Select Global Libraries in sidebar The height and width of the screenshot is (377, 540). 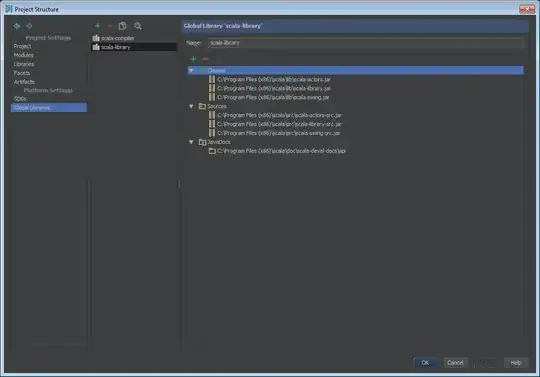click(x=49, y=107)
